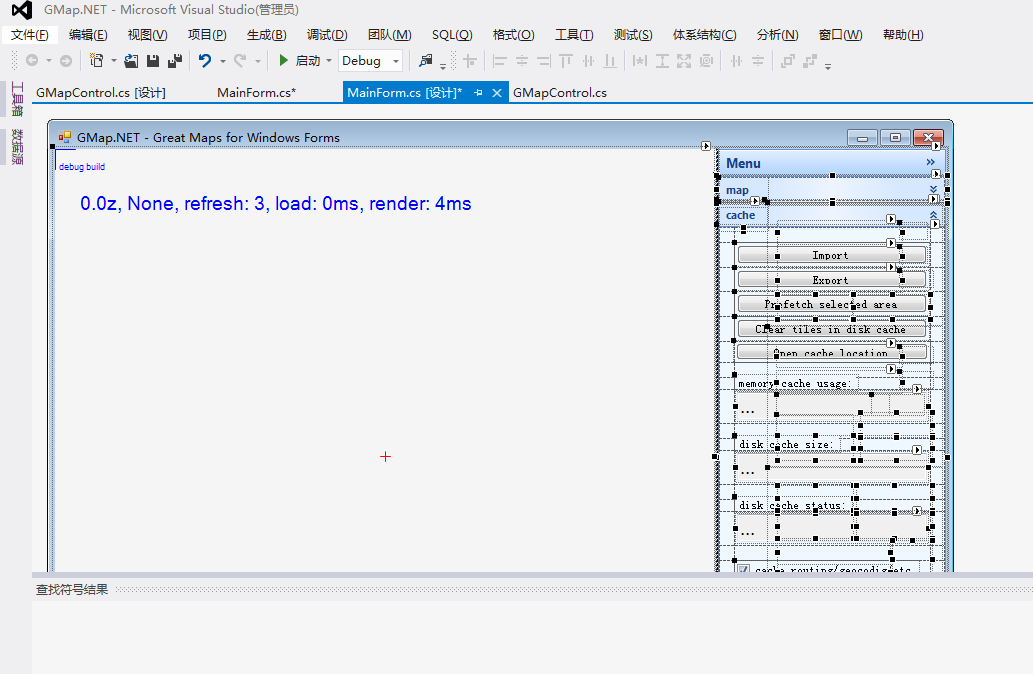1033x674 pixels.
Task: Open the 视图(V) menu
Action: point(148,35)
